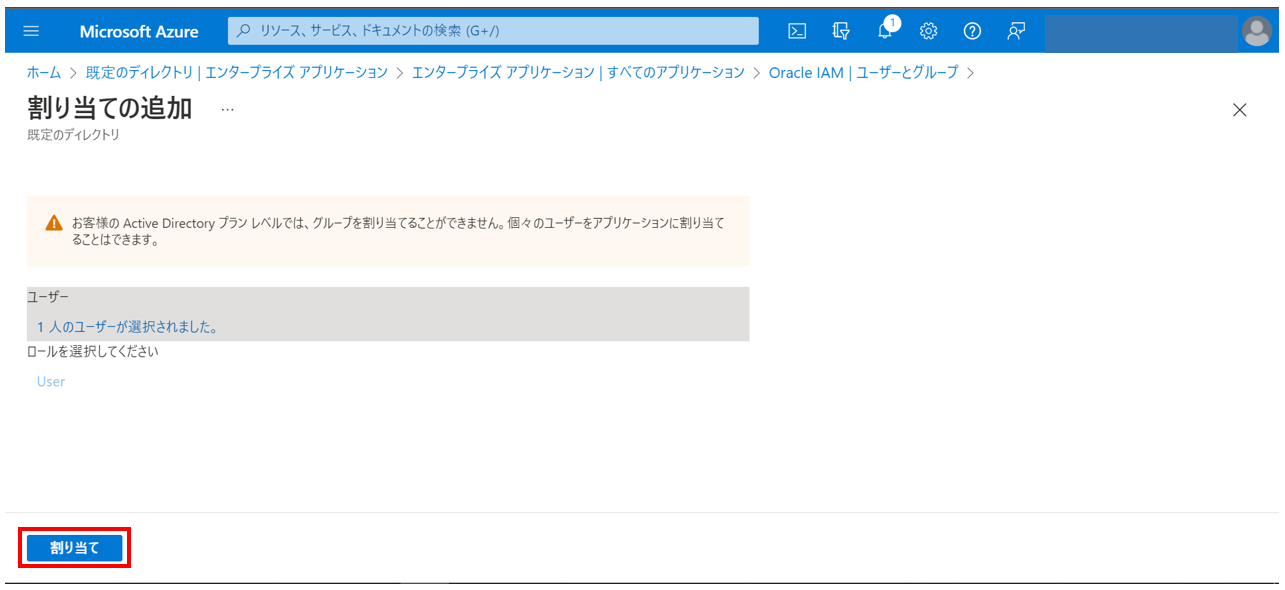The width and height of the screenshot is (1285, 590).
Task: Open the directory and subscription filter
Action: 840,31
